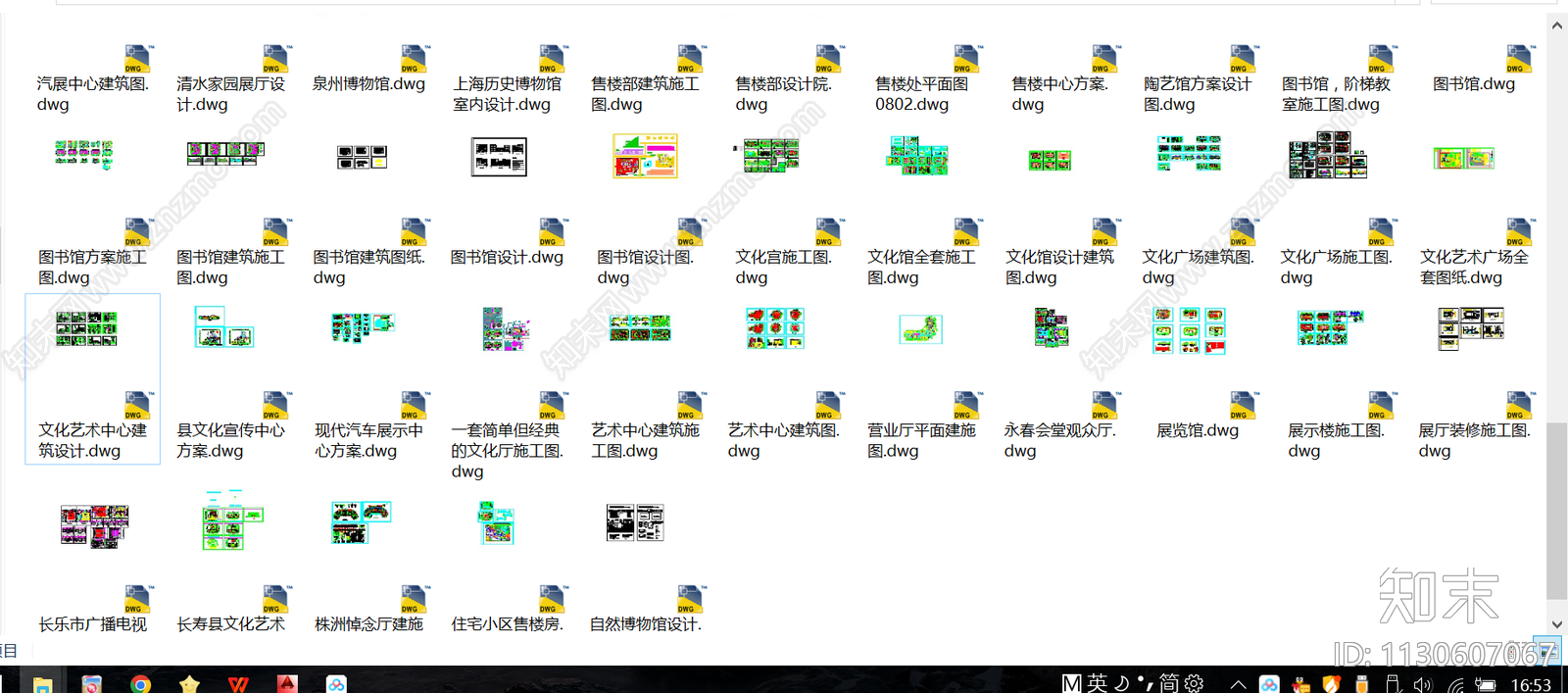Open yellow star app on taskbar
The width and height of the screenshot is (1568, 693).
click(189, 683)
